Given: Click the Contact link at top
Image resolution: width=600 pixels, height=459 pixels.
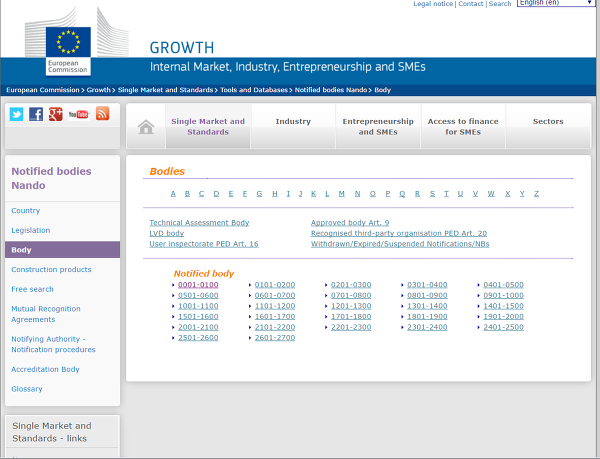Looking at the screenshot, I should coord(471,4).
